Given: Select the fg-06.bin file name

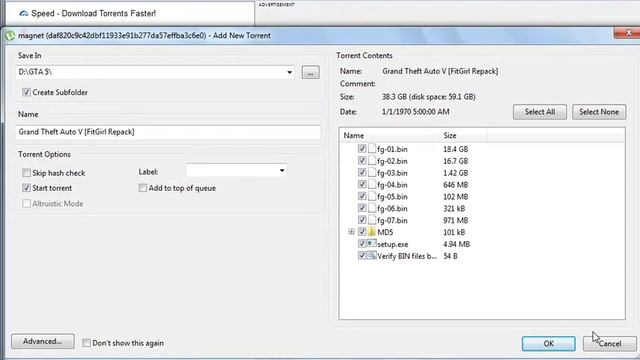Looking at the screenshot, I should (x=392, y=209).
